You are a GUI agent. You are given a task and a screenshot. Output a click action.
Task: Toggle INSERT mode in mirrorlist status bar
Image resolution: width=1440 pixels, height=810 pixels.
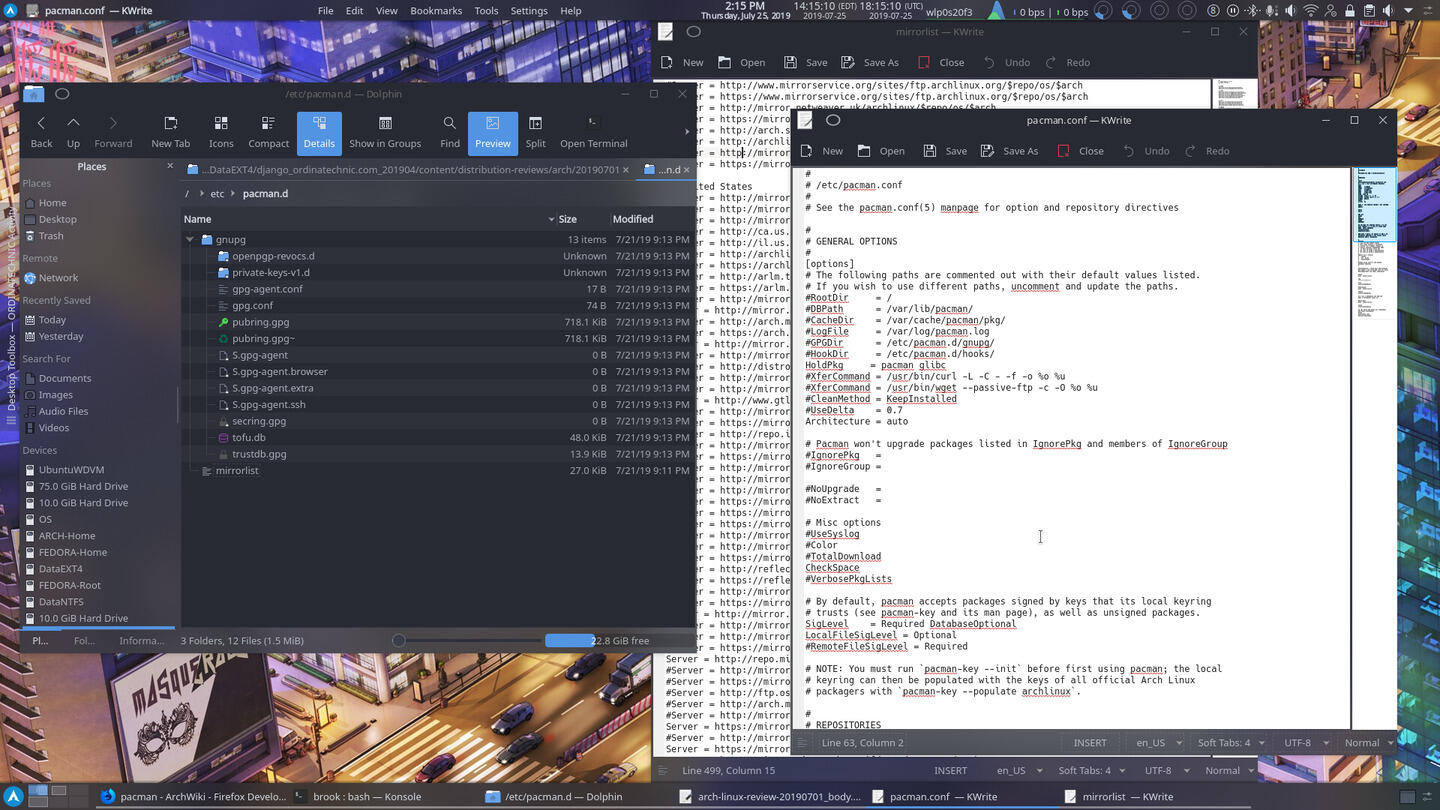click(950, 771)
